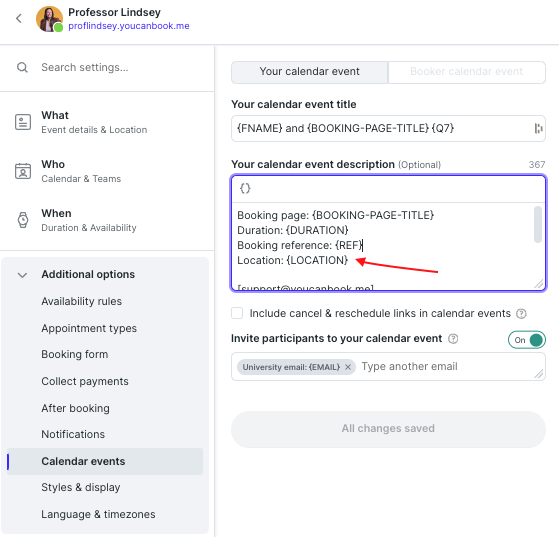
Task: Switch to the Booker calendar event tab
Action: pyautogui.click(x=467, y=71)
